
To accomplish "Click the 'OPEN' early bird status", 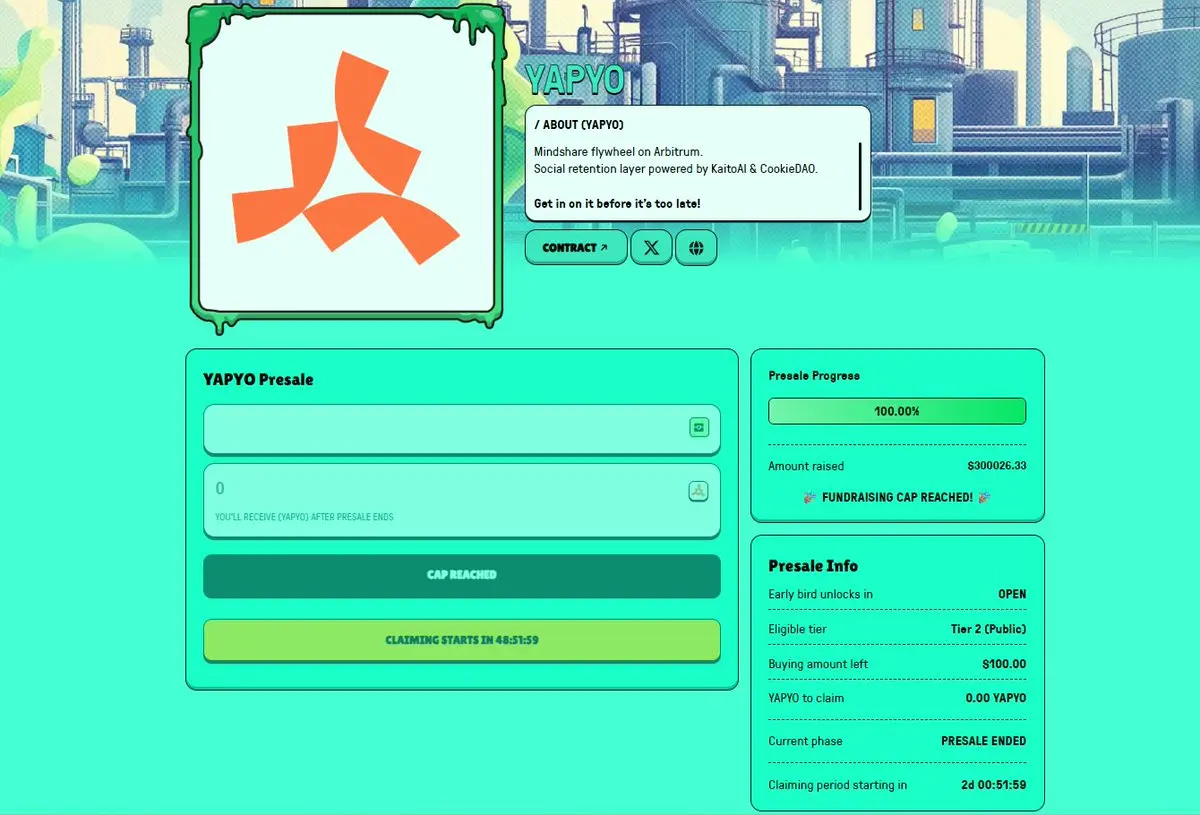I will click(x=1012, y=594).
